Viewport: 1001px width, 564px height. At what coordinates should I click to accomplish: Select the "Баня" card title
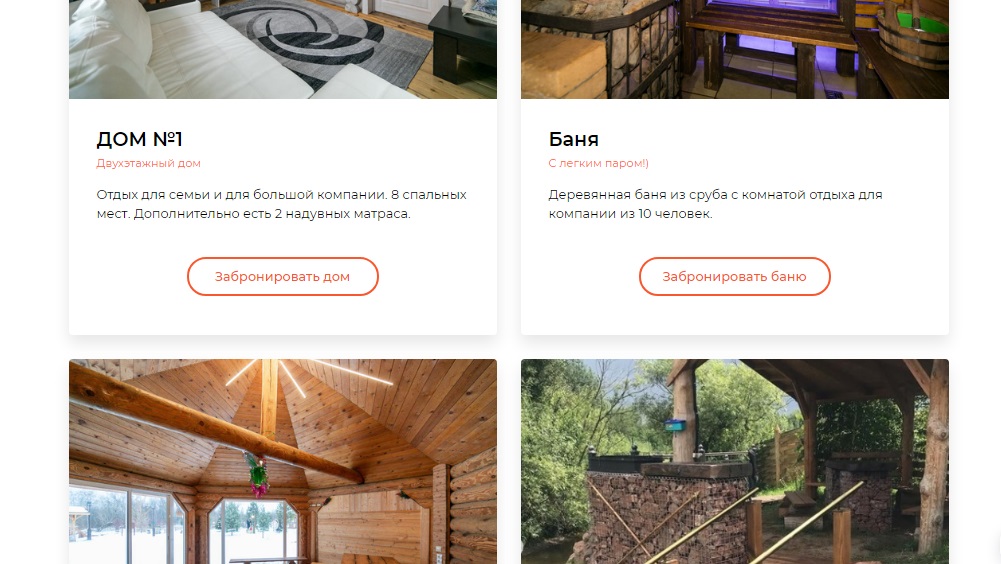coord(573,139)
